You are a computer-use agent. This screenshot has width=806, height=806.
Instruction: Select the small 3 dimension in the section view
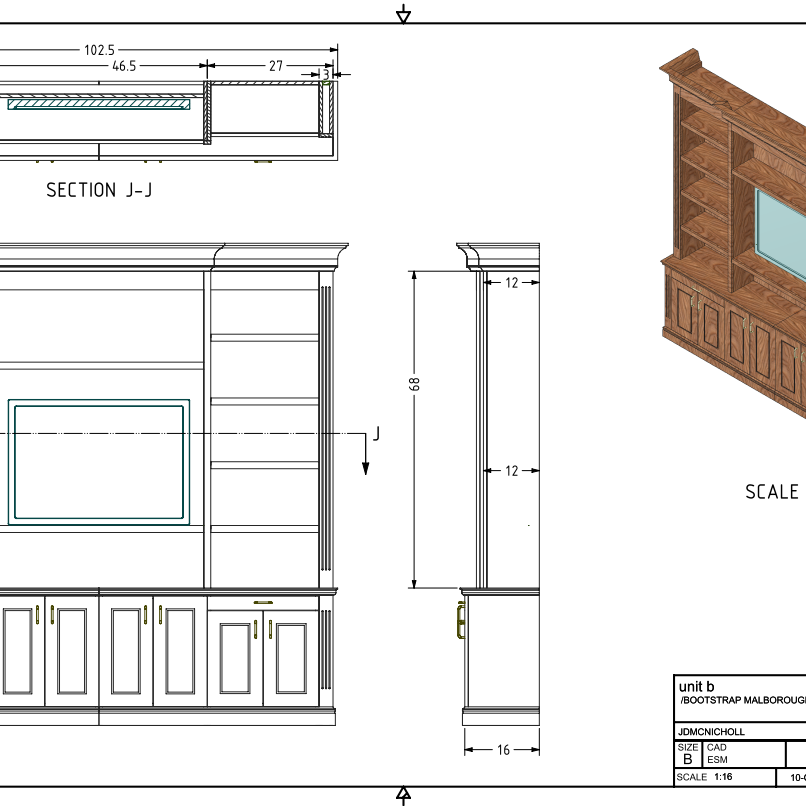pos(326,74)
